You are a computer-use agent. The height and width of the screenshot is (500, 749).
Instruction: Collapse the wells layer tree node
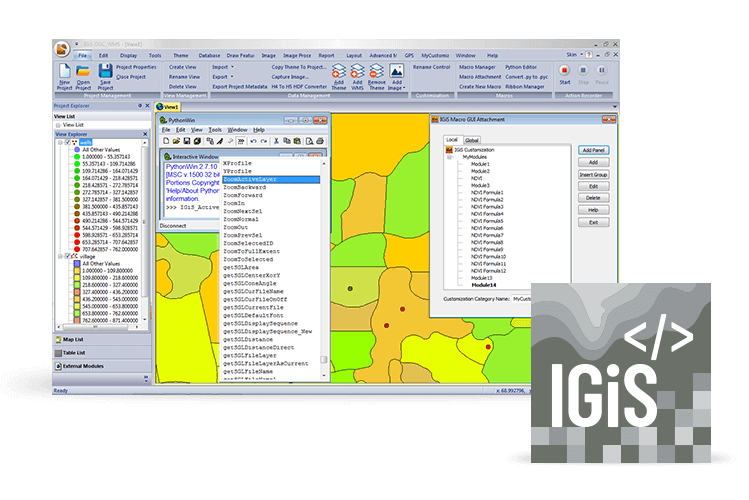(61, 142)
